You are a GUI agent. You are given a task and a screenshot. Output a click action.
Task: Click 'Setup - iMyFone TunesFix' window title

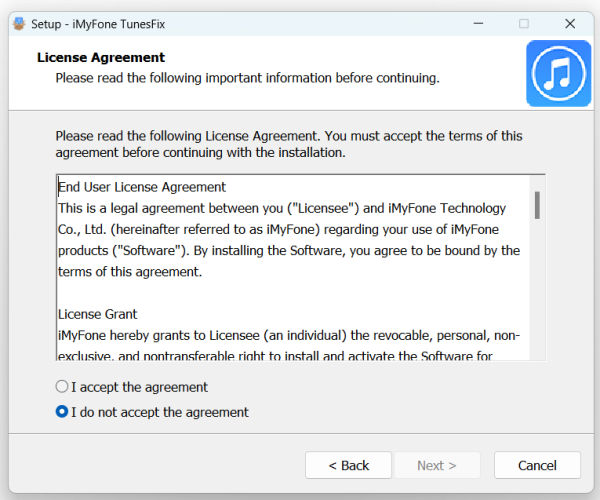click(98, 24)
